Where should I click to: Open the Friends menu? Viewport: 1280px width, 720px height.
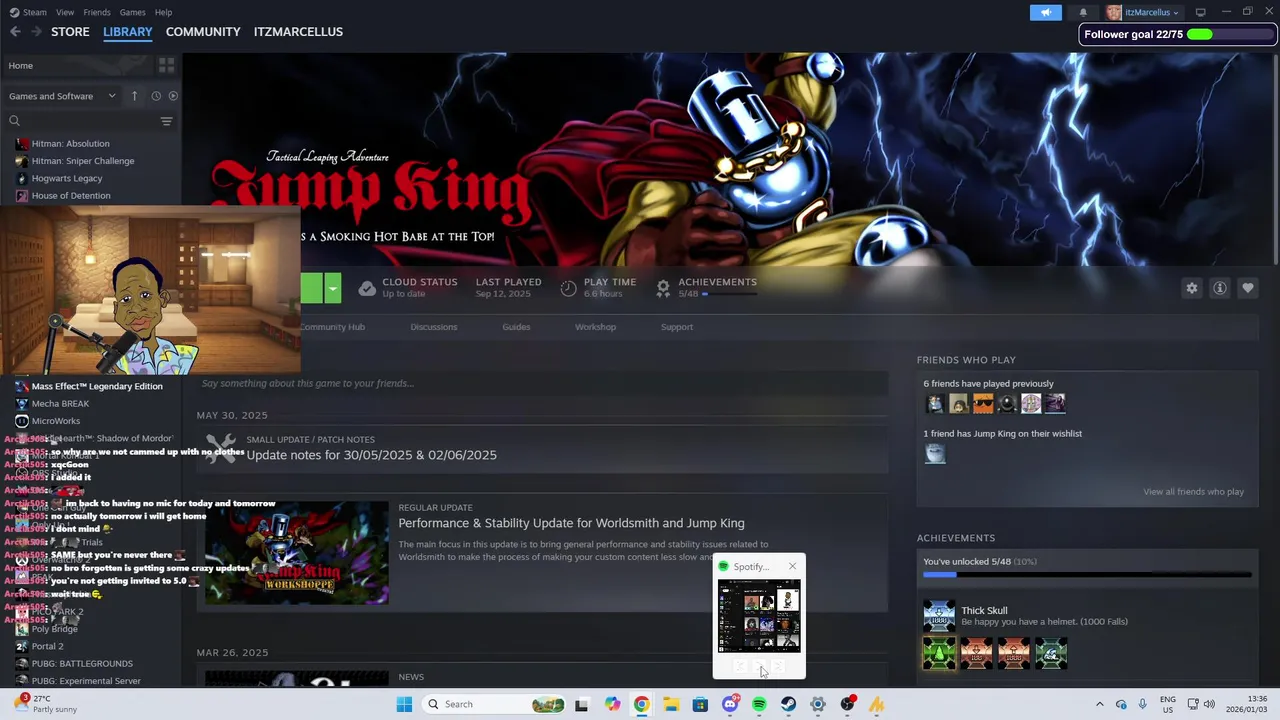point(97,12)
